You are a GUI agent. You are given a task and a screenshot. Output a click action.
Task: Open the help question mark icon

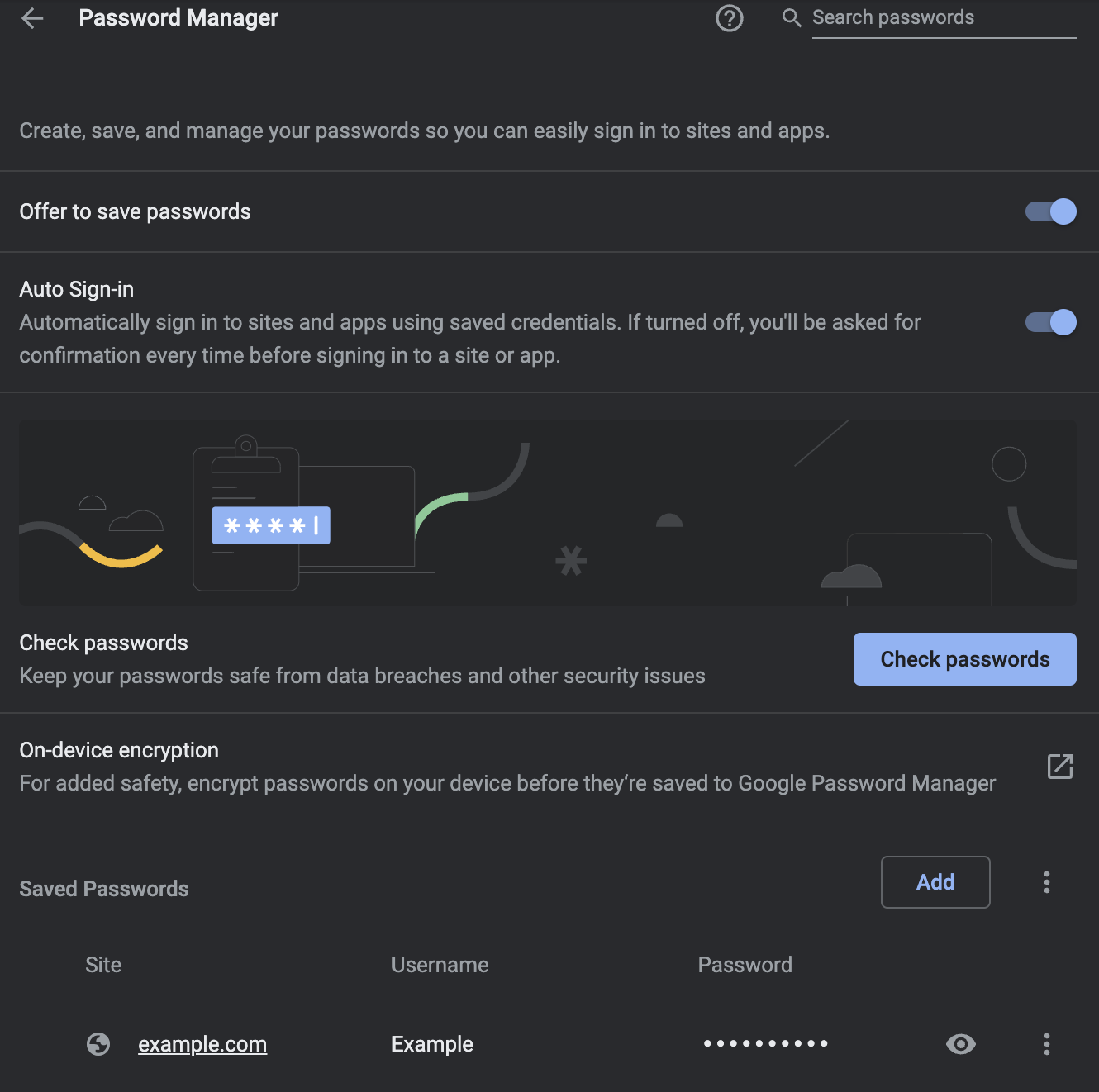[x=730, y=18]
